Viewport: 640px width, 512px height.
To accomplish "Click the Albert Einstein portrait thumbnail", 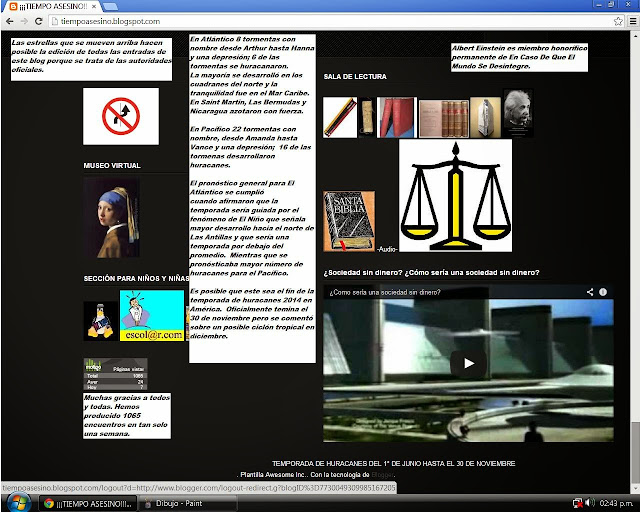I will 518,113.
